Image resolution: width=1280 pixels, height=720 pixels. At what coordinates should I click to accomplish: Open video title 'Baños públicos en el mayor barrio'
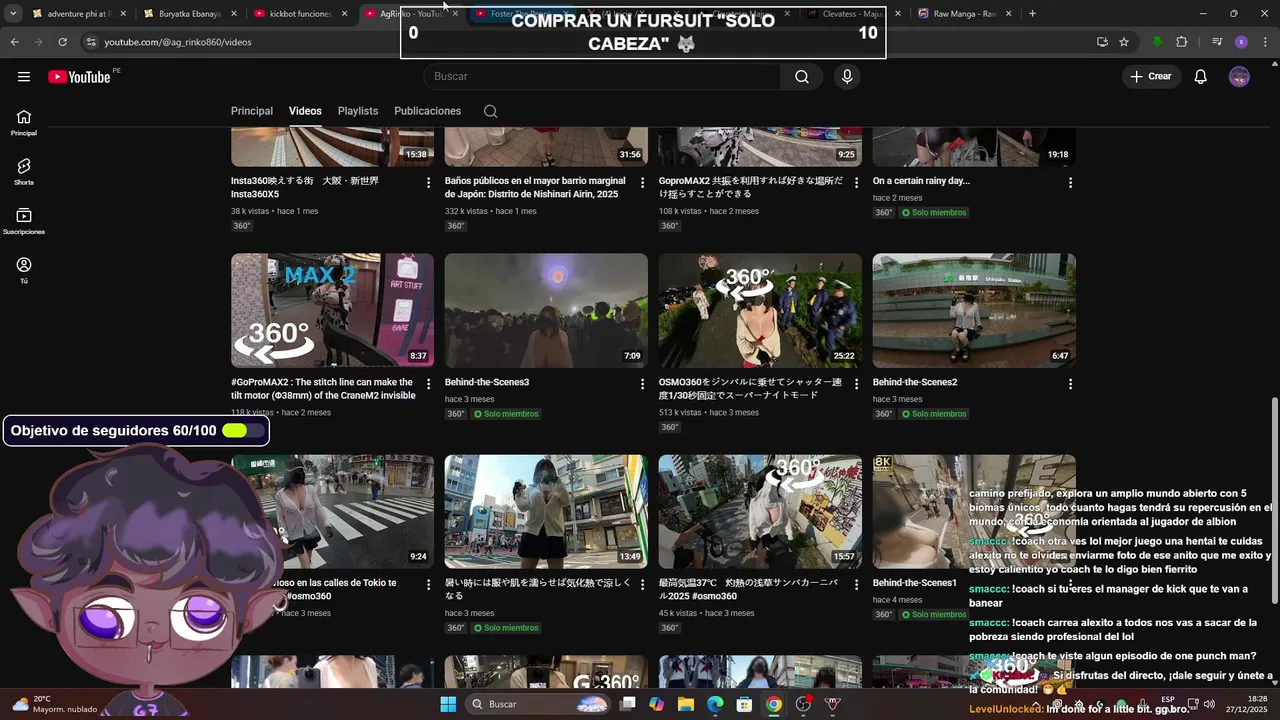pyautogui.click(x=535, y=188)
